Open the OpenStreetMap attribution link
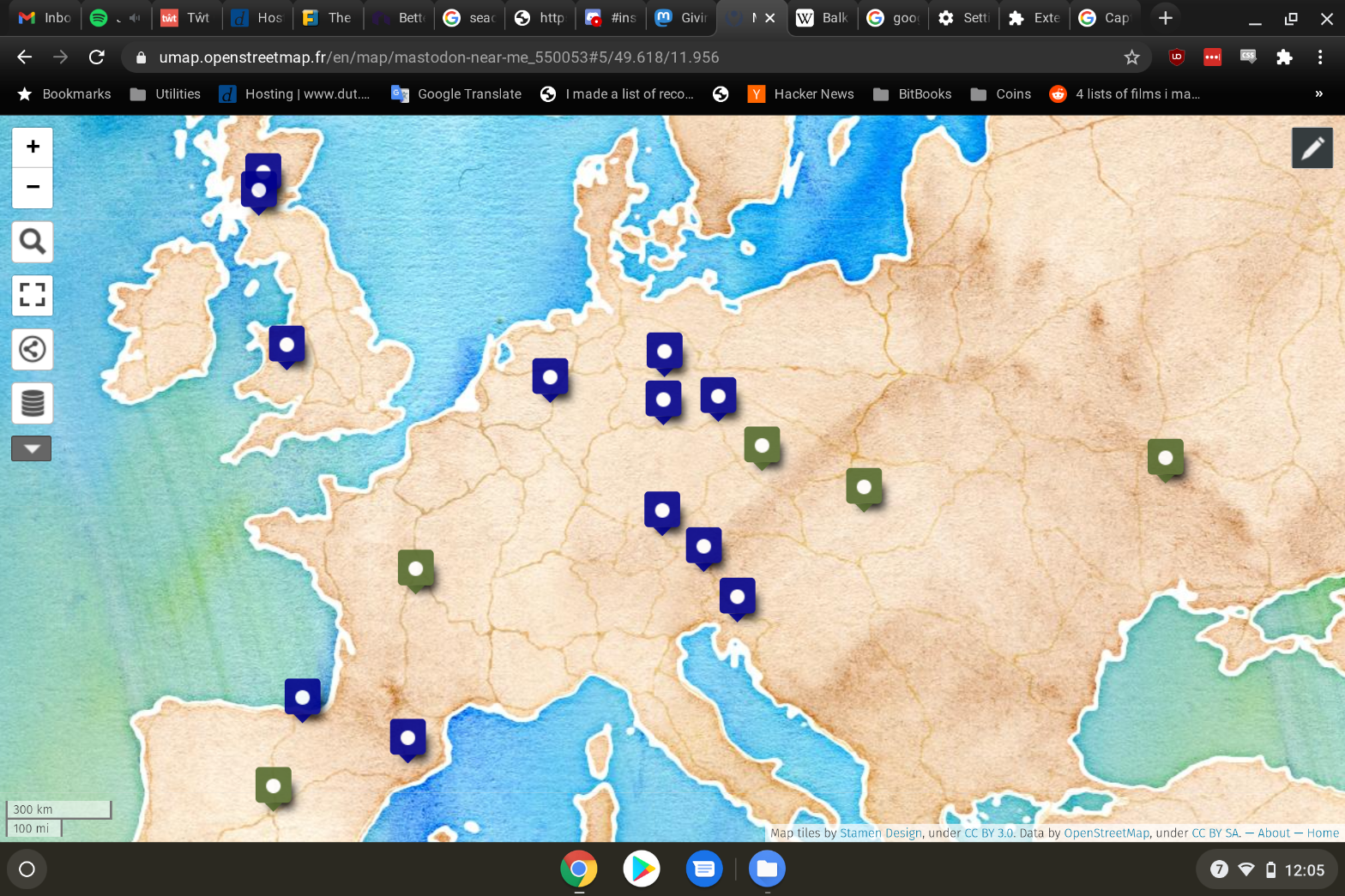The height and width of the screenshot is (896, 1345). [x=1107, y=833]
